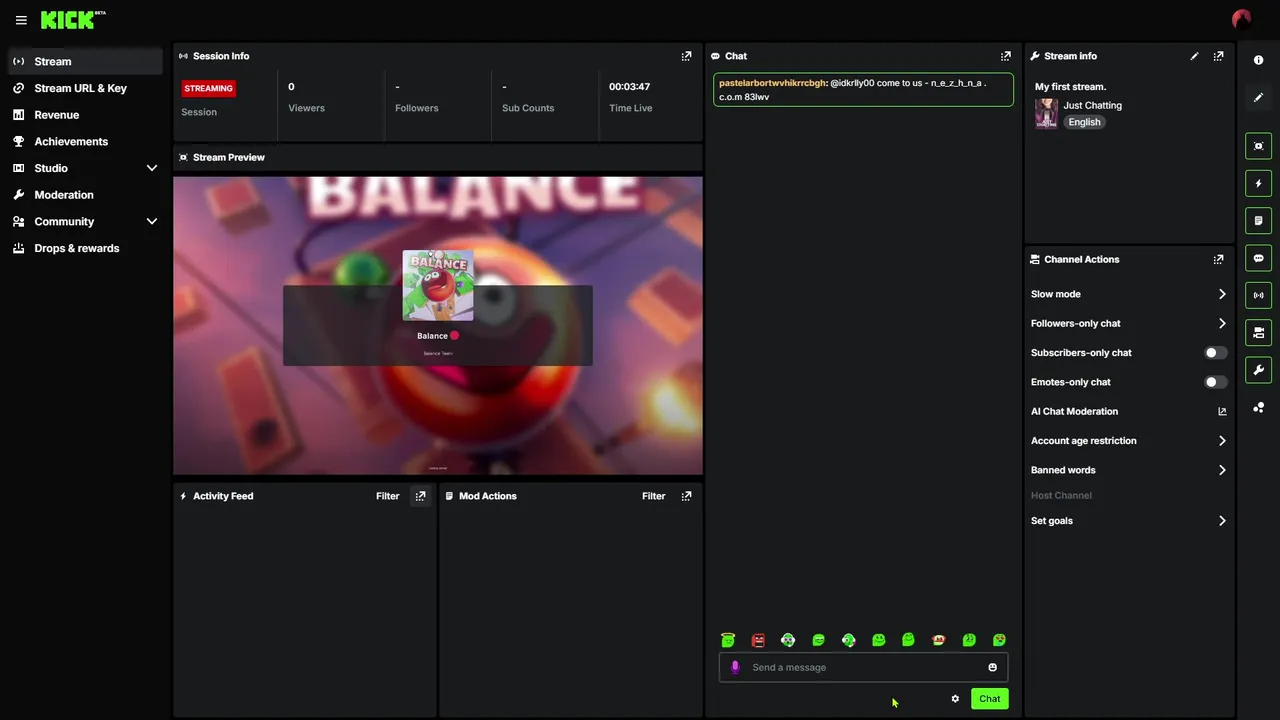
Task: Open Filter for Activity Feed
Action: (x=387, y=496)
